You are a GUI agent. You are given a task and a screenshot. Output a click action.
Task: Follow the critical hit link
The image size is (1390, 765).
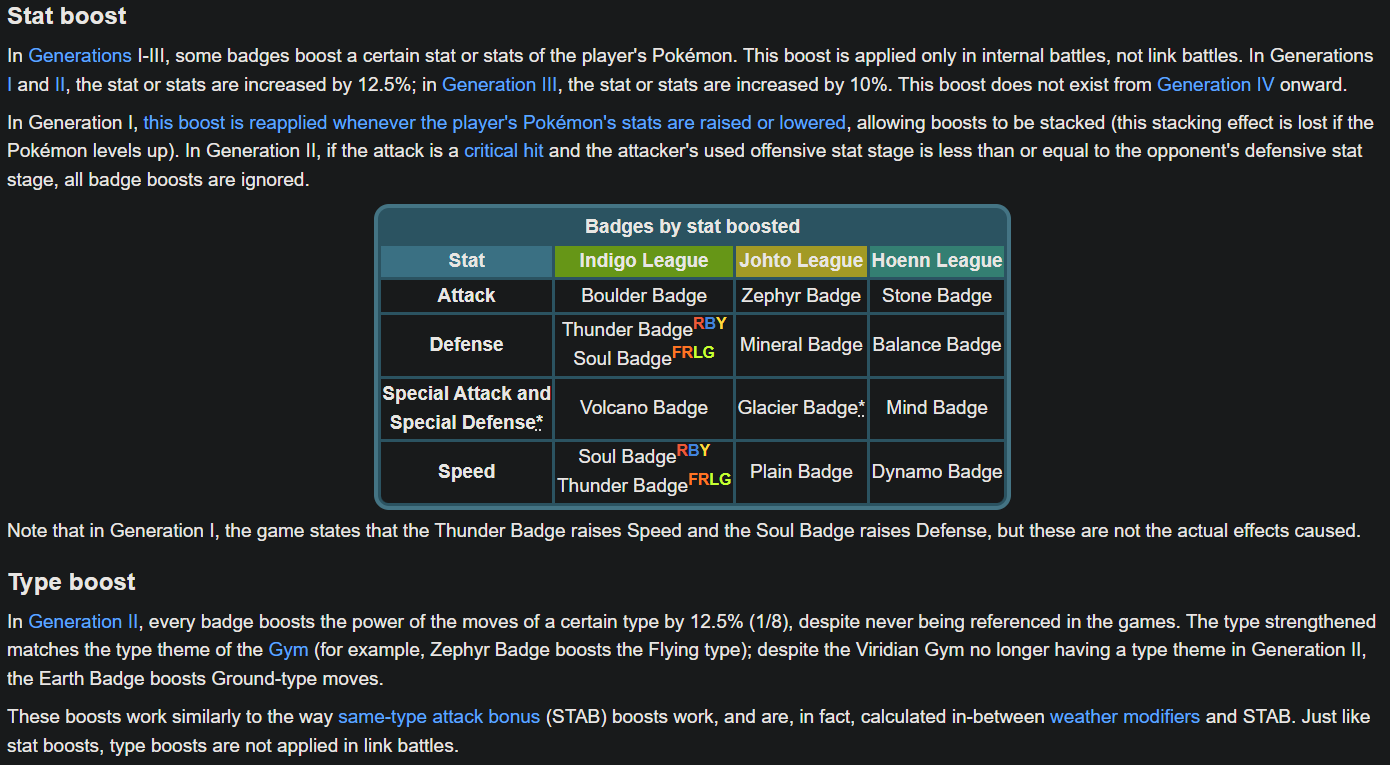pyautogui.click(x=504, y=152)
